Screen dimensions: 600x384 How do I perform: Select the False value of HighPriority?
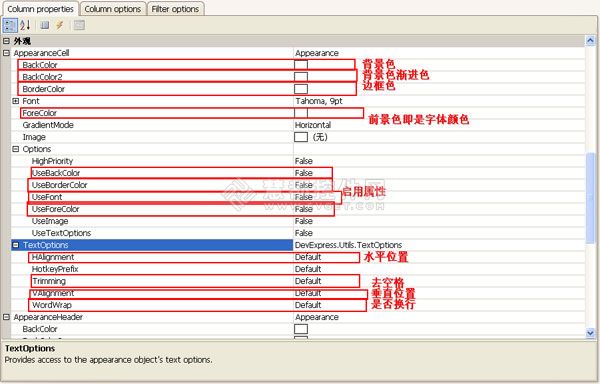click(304, 161)
